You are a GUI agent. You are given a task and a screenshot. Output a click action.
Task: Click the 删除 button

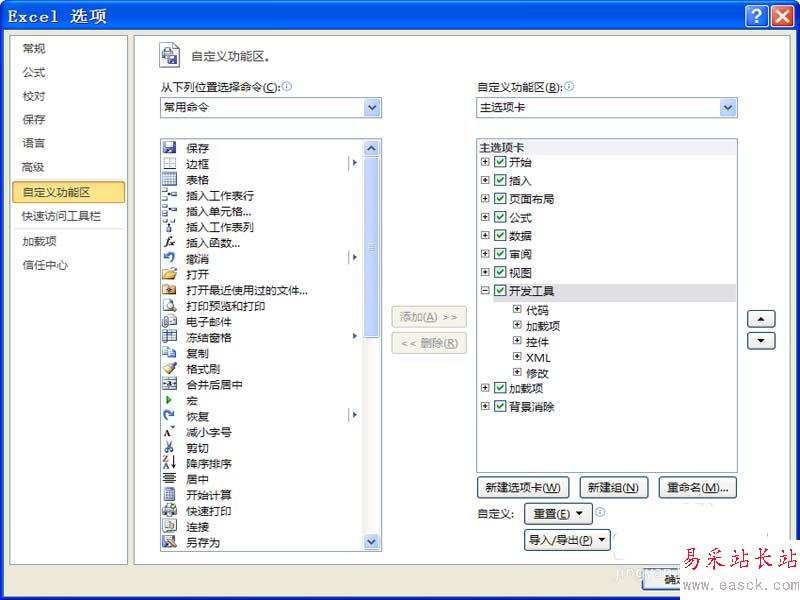pos(429,343)
